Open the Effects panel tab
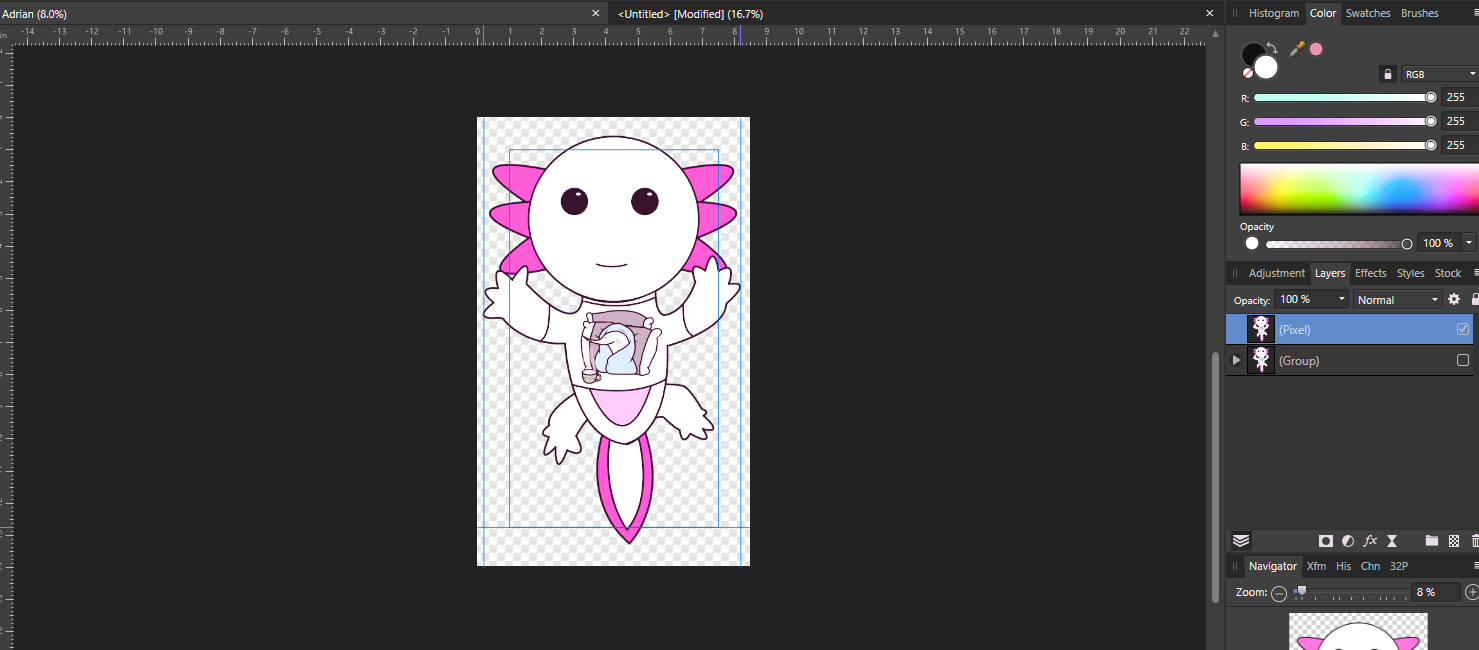Viewport: 1479px width, 650px height. (1370, 273)
